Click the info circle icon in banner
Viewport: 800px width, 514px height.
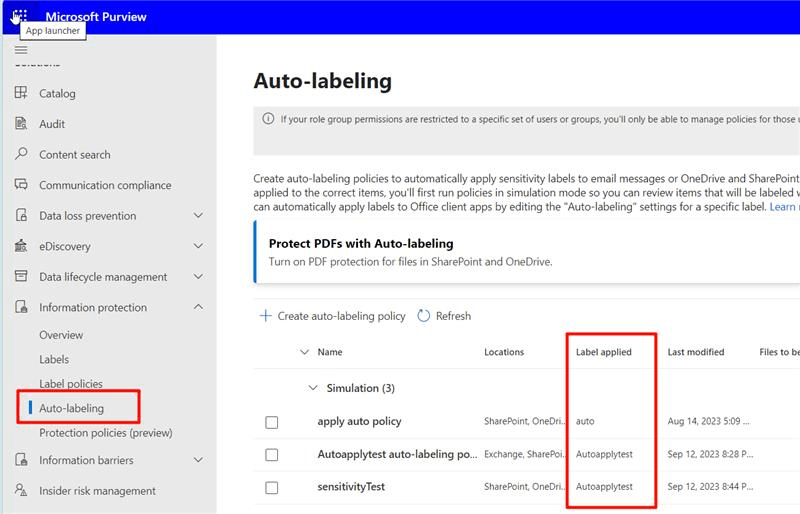pyautogui.click(x=268, y=119)
